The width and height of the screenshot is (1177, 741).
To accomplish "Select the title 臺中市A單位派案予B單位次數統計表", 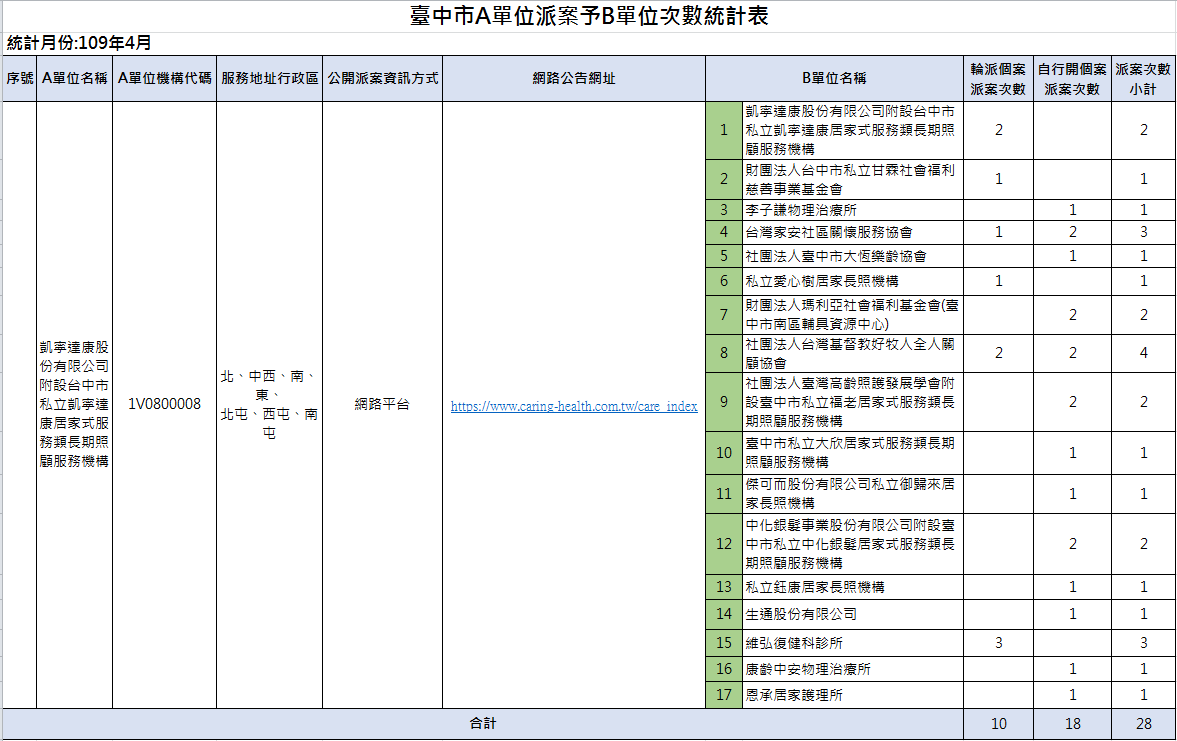I will (589, 16).
